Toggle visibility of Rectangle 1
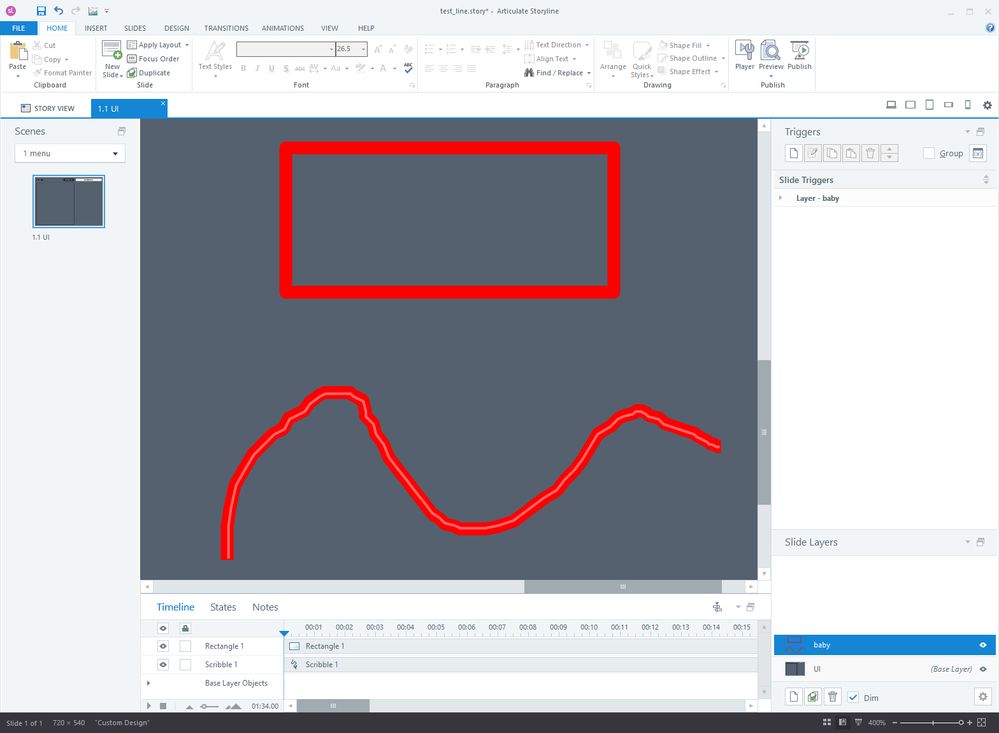 pos(163,646)
